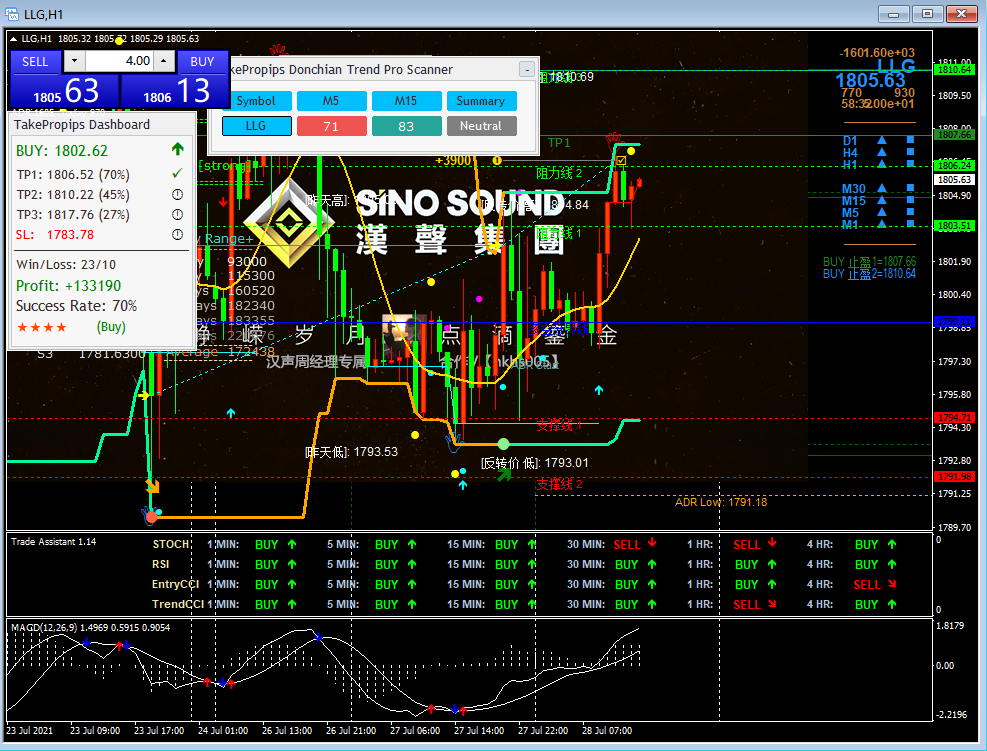This screenshot has width=987, height=751.
Task: Click the green checkmark next to TP1
Action: coord(178,173)
